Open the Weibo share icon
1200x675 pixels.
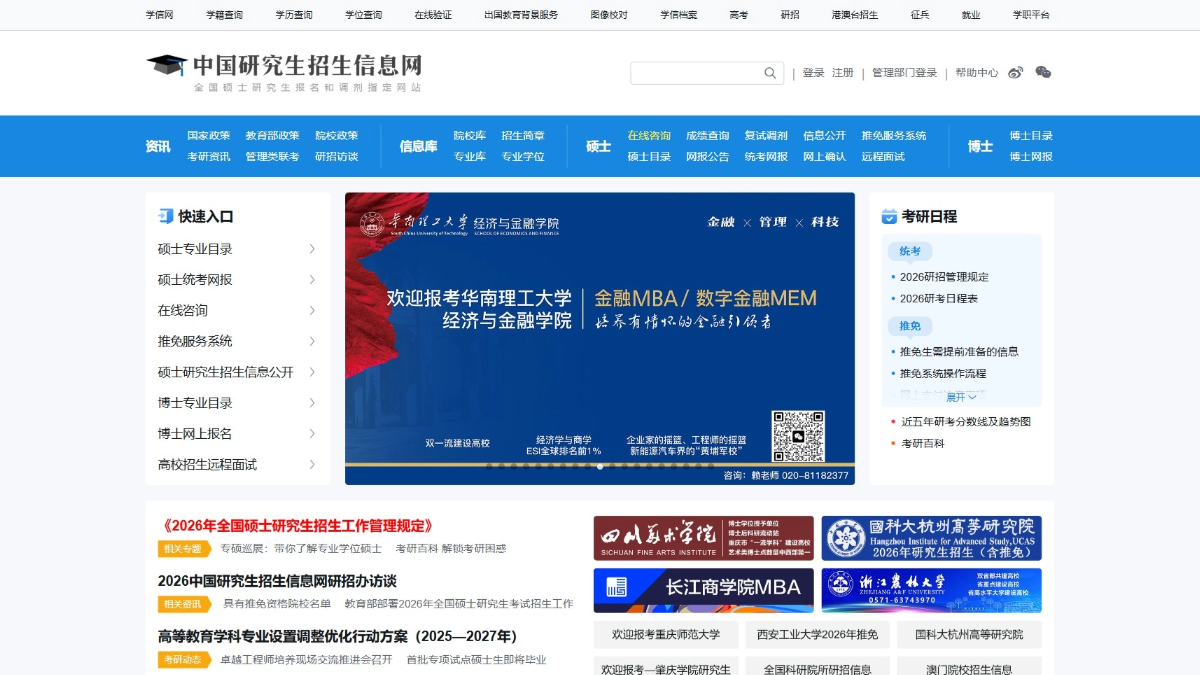click(1015, 72)
